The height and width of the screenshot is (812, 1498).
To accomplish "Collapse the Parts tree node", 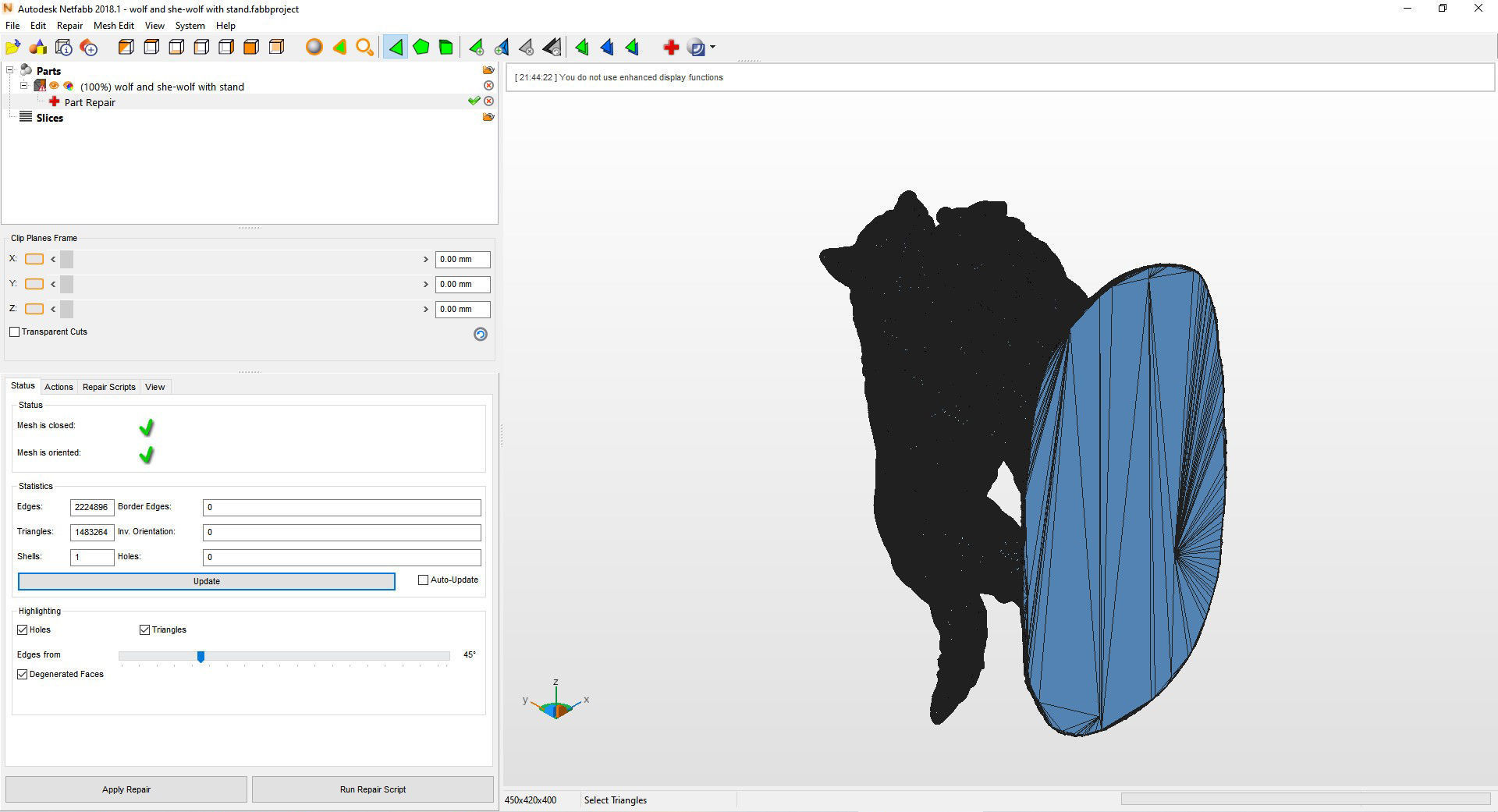I will [x=10, y=70].
